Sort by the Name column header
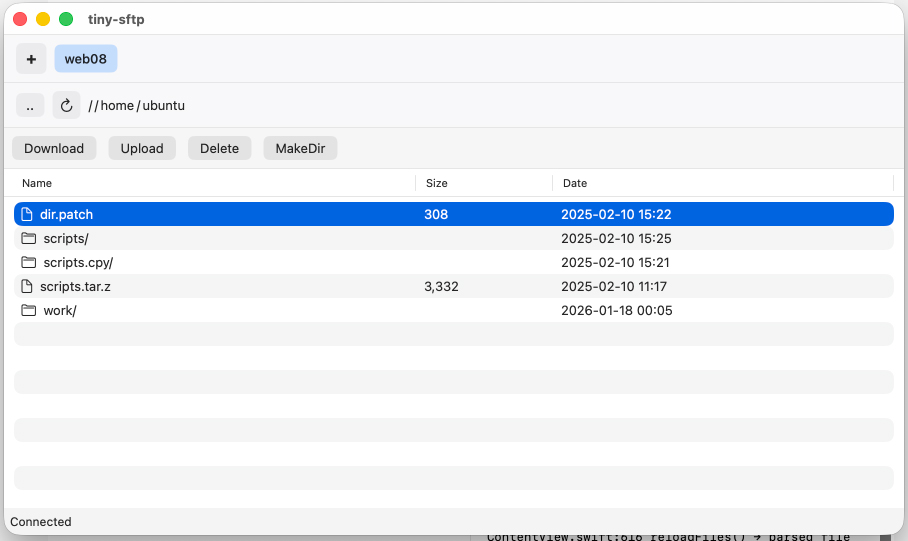 tap(37, 183)
